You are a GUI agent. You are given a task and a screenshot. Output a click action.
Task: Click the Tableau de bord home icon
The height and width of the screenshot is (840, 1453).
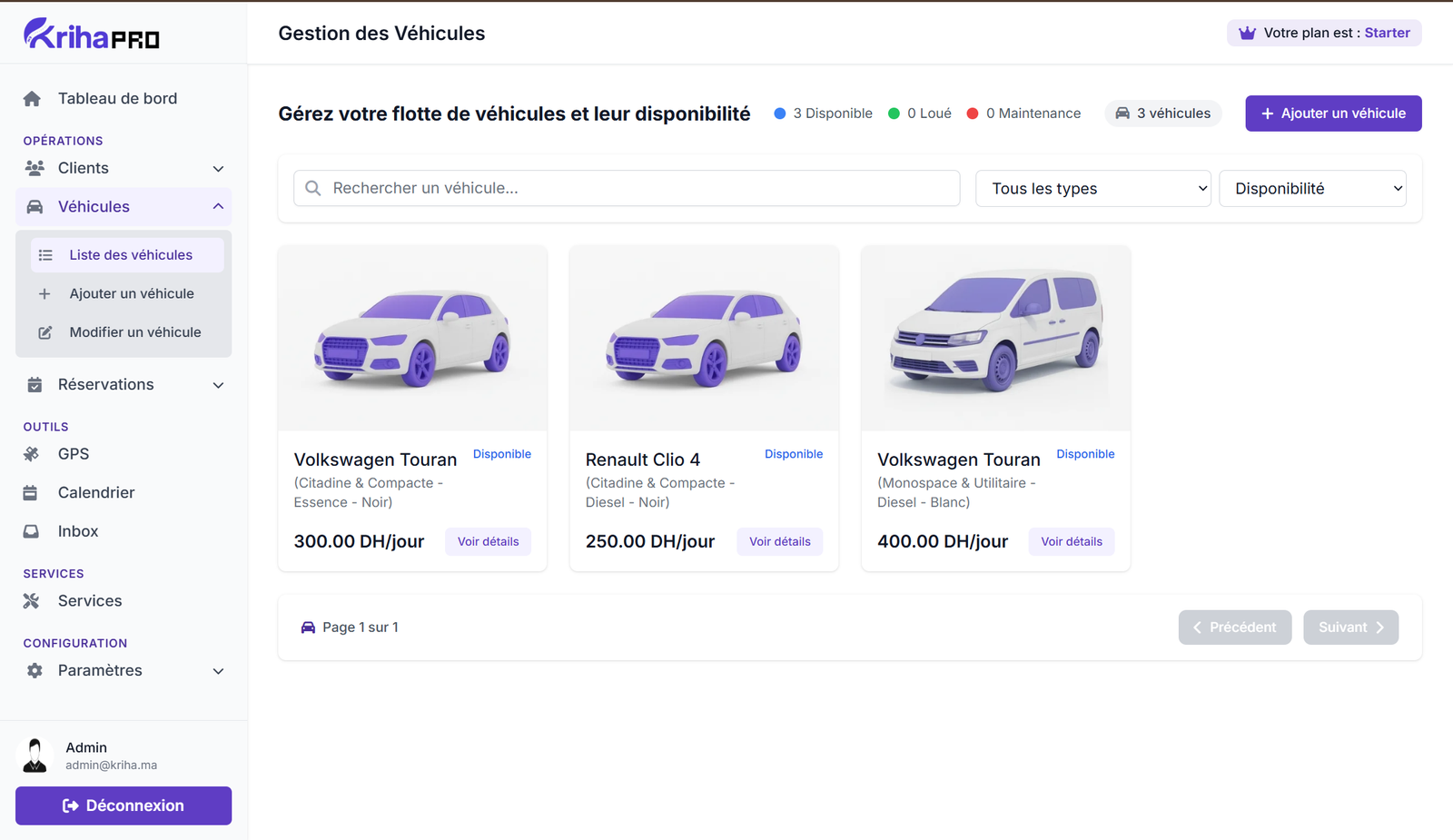point(32,99)
